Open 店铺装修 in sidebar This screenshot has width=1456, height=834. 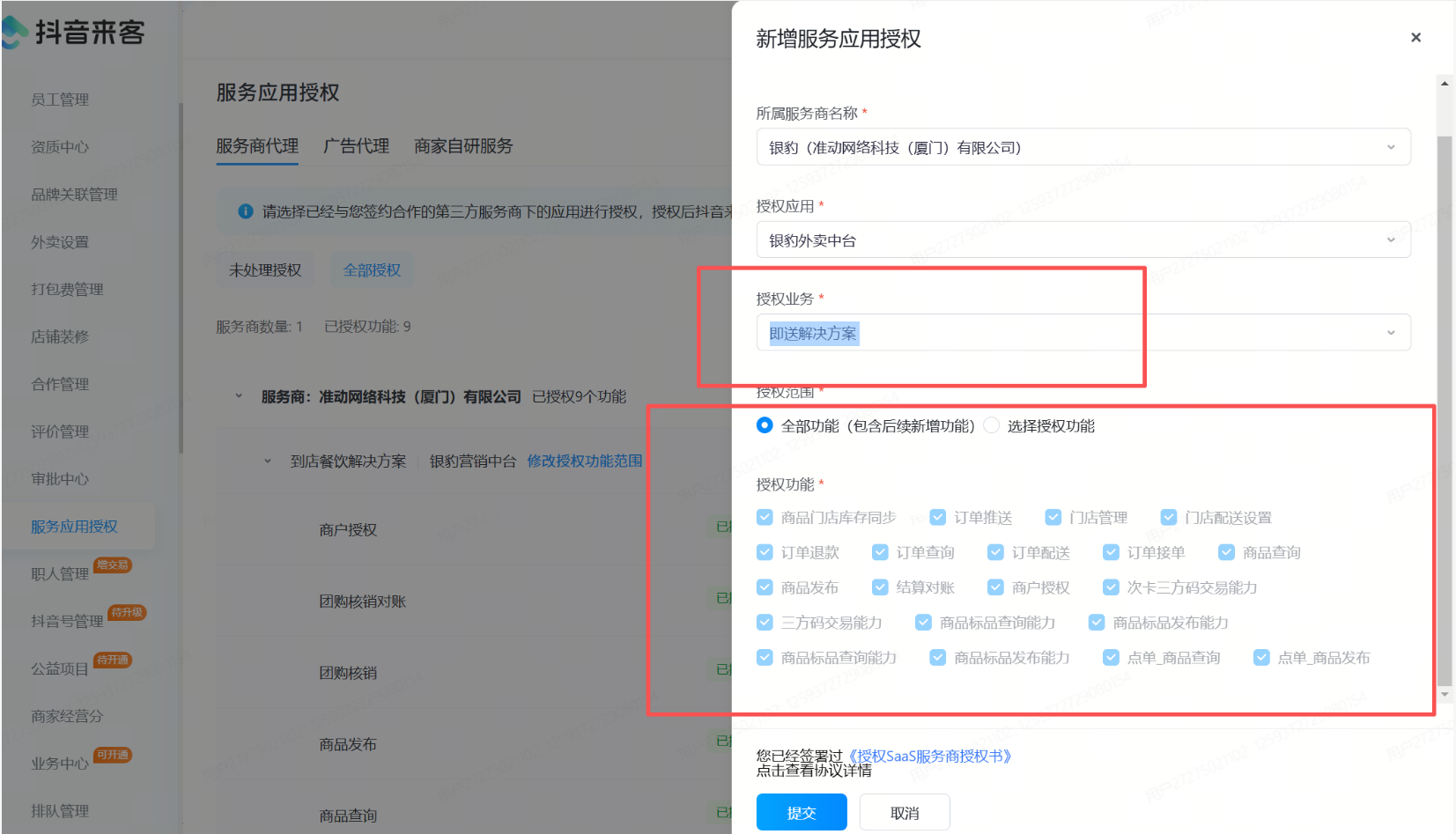60,336
